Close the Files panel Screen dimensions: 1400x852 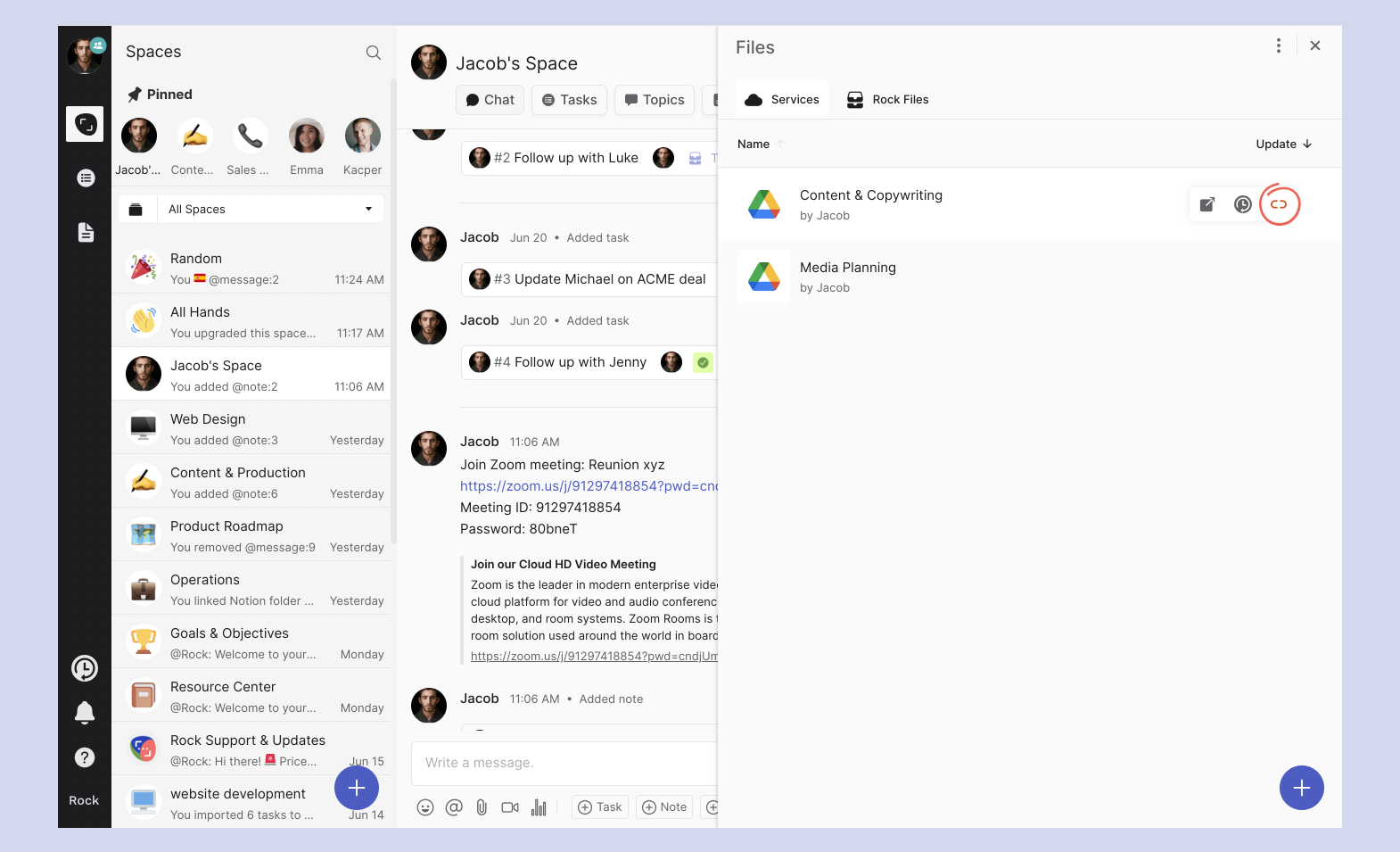[1315, 45]
